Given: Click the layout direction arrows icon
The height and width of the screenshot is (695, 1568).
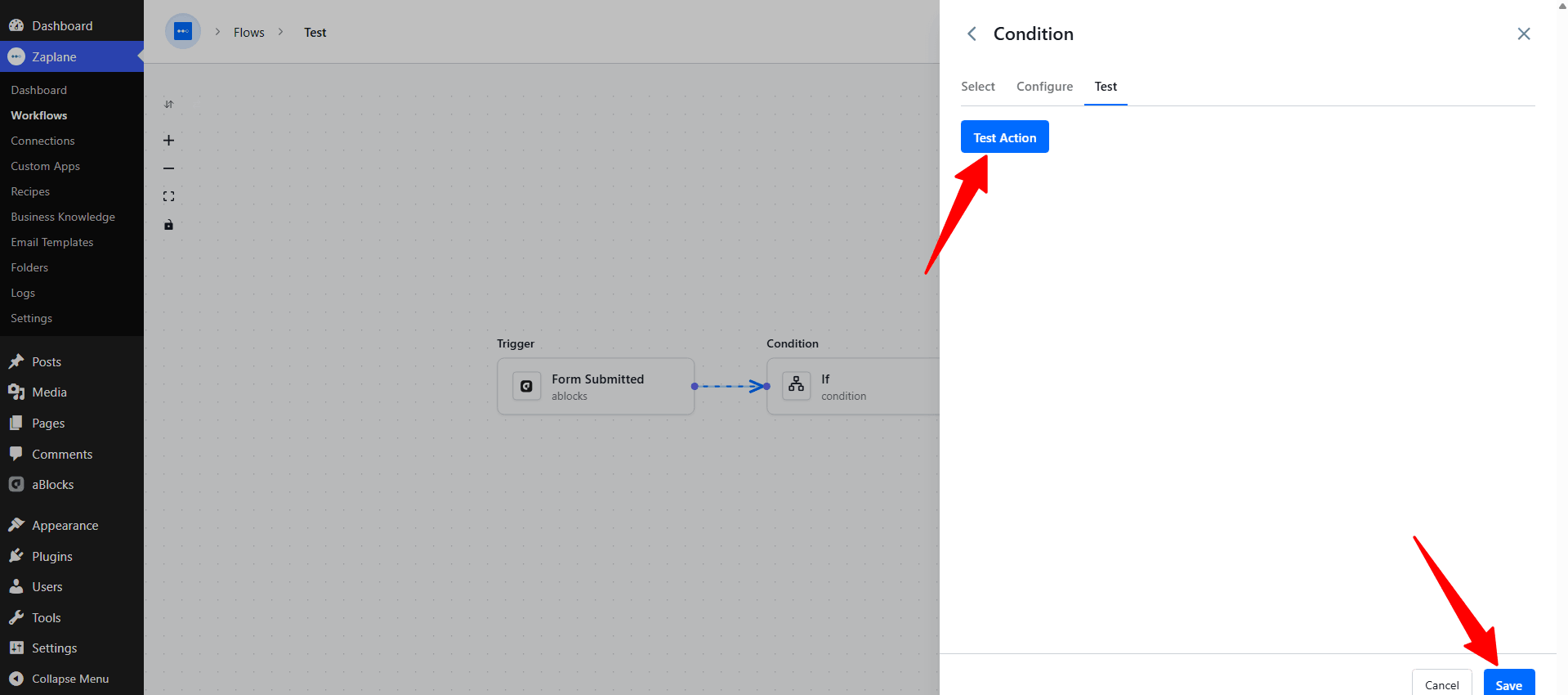Looking at the screenshot, I should point(168,105).
